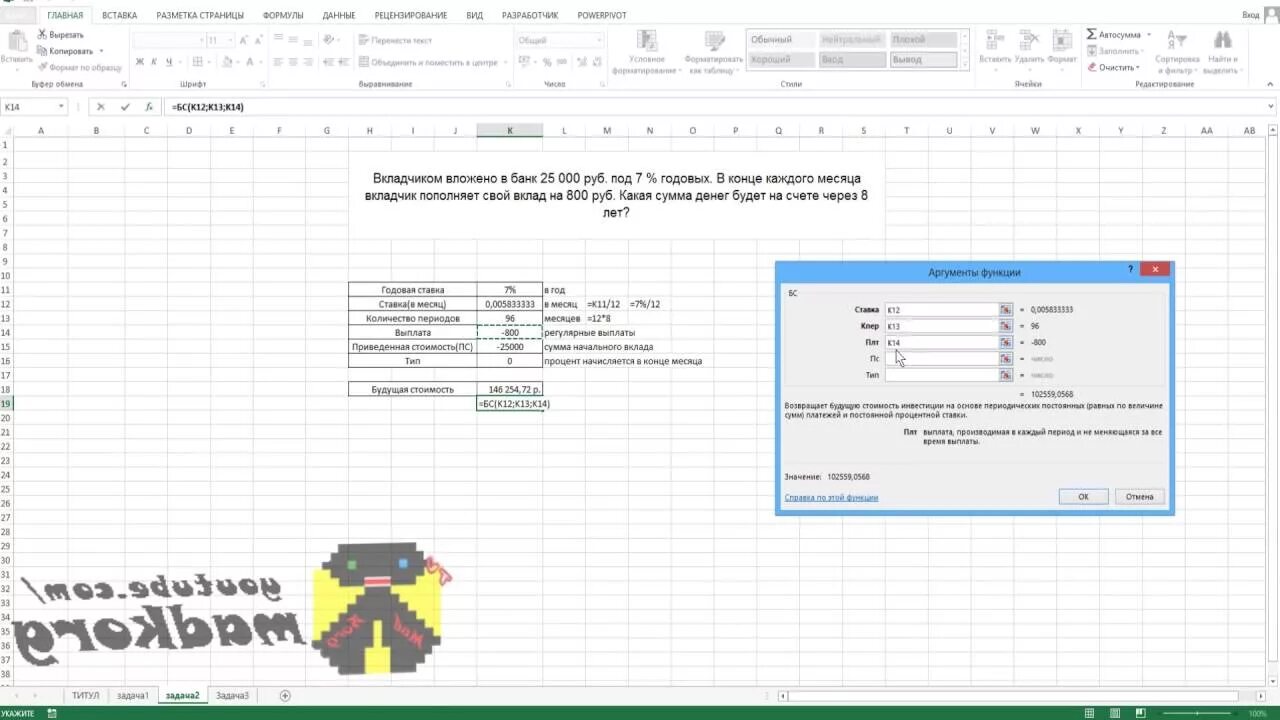Select the Обычный cell style
The image size is (1280, 720).
[781, 40]
